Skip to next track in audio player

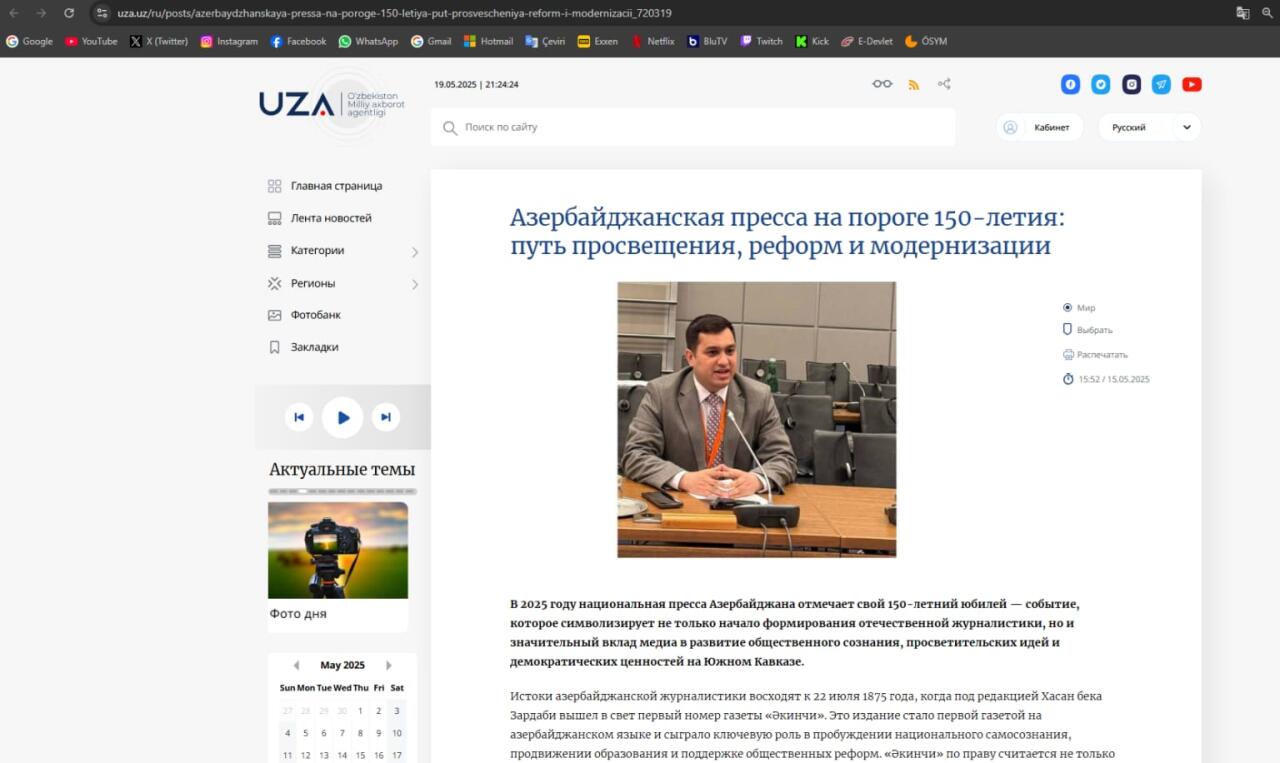[x=386, y=417]
